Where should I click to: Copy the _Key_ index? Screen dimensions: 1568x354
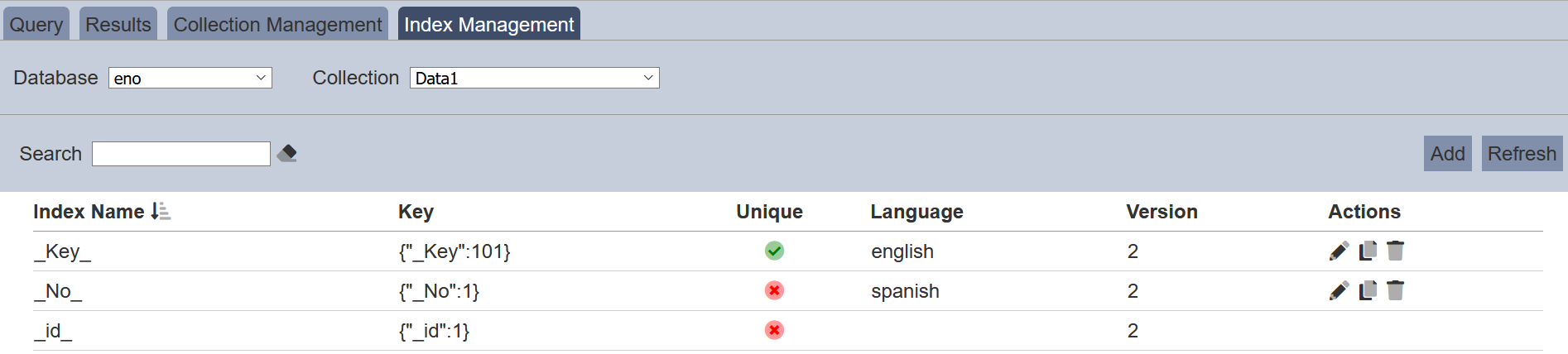1368,251
